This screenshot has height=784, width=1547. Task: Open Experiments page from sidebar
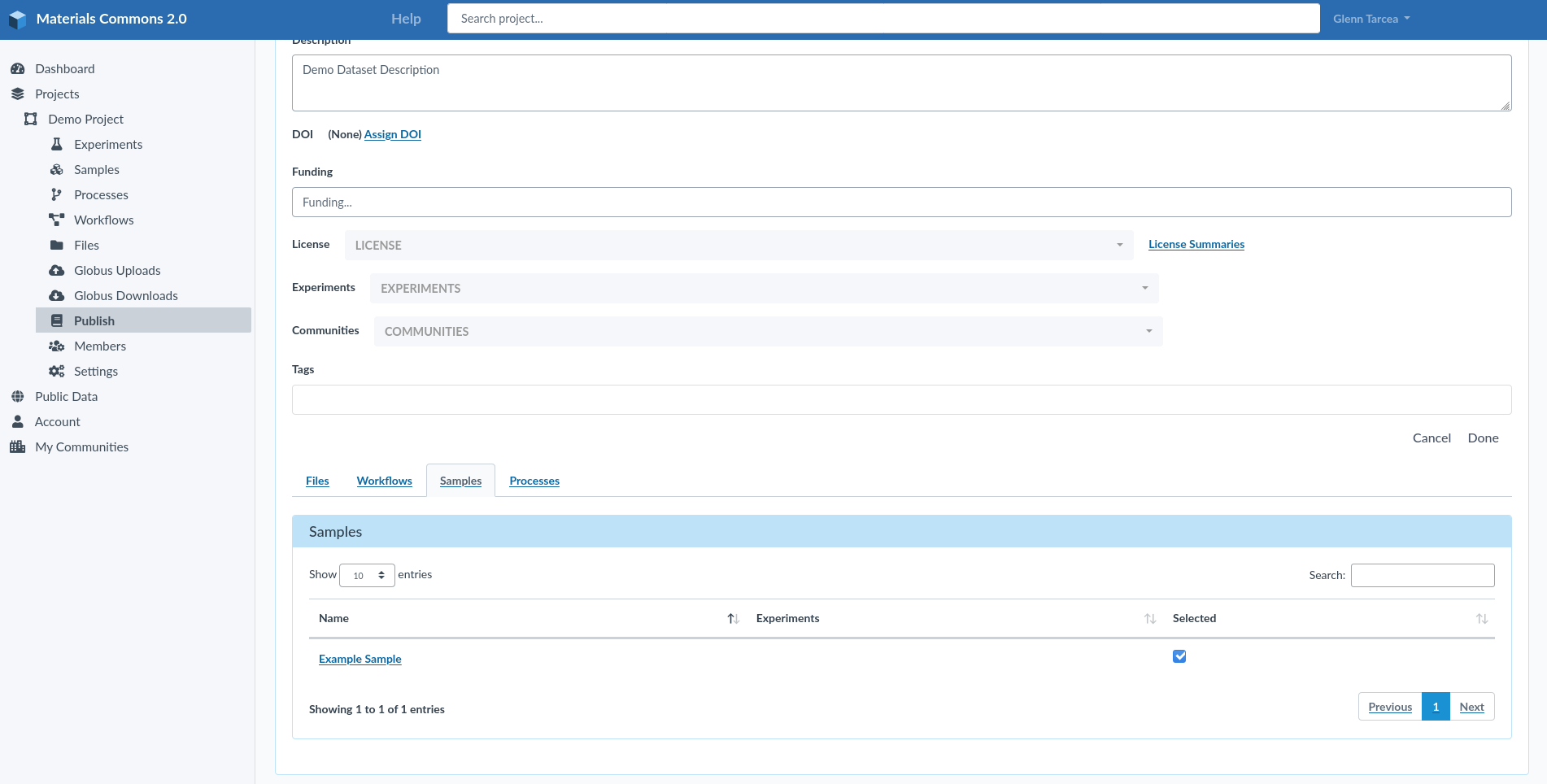coord(108,145)
